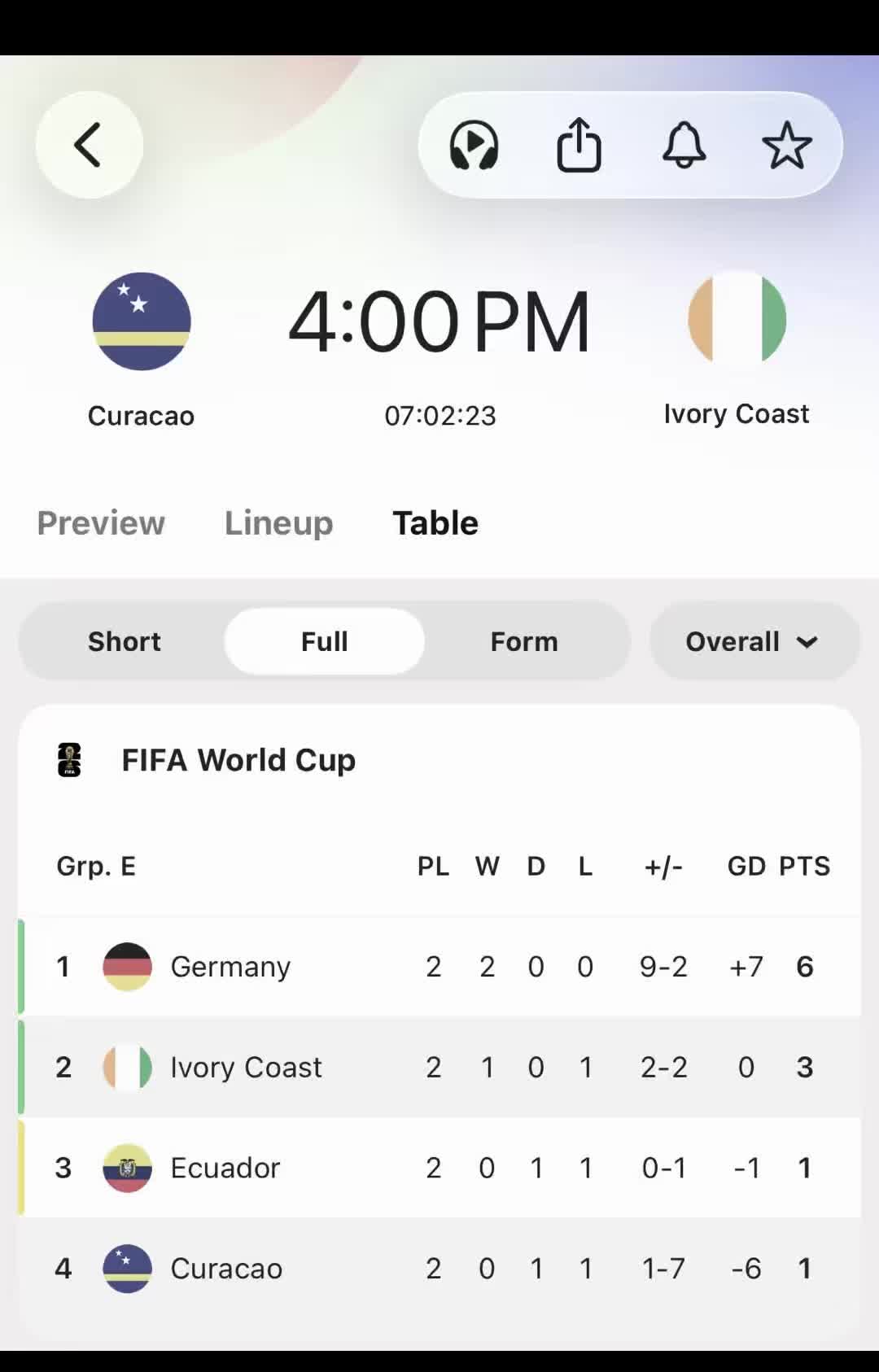The width and height of the screenshot is (879, 1372).
Task: Open Ivory Coast team flag in header
Action: [x=737, y=320]
